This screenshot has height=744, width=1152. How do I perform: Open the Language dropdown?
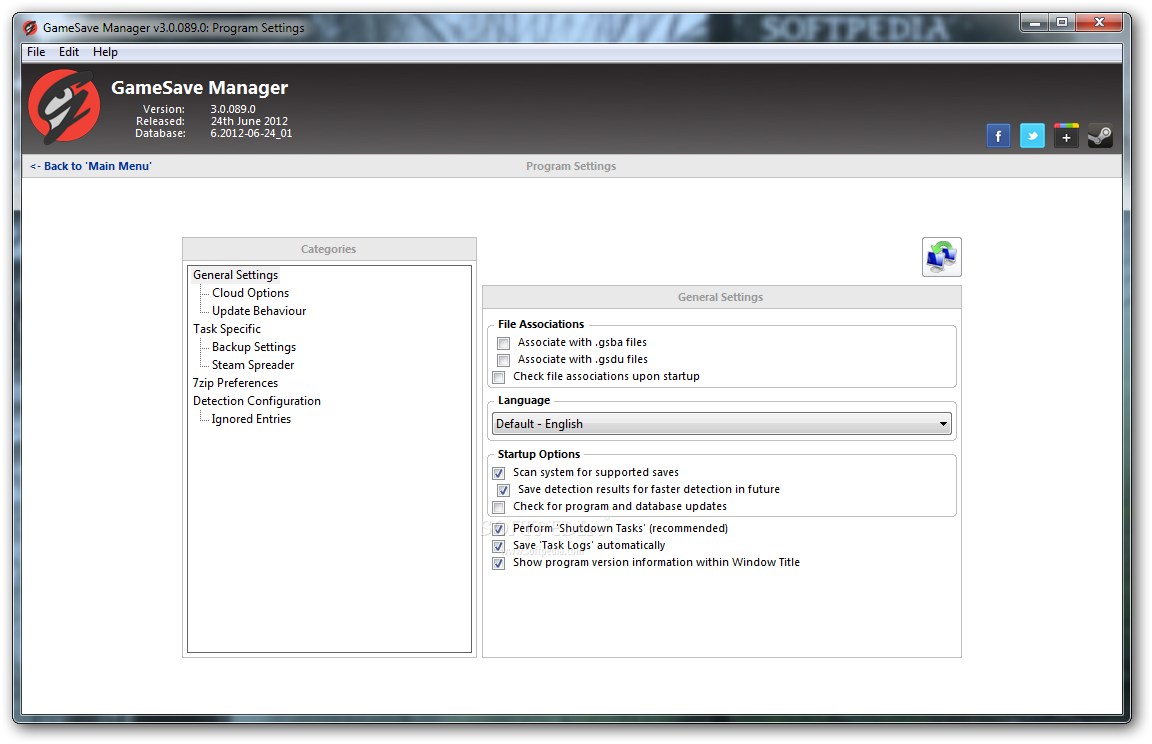click(x=721, y=424)
